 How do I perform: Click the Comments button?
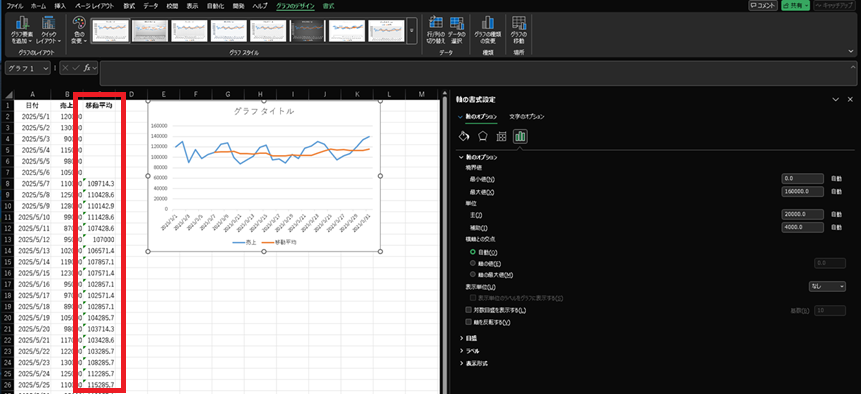[x=763, y=5]
